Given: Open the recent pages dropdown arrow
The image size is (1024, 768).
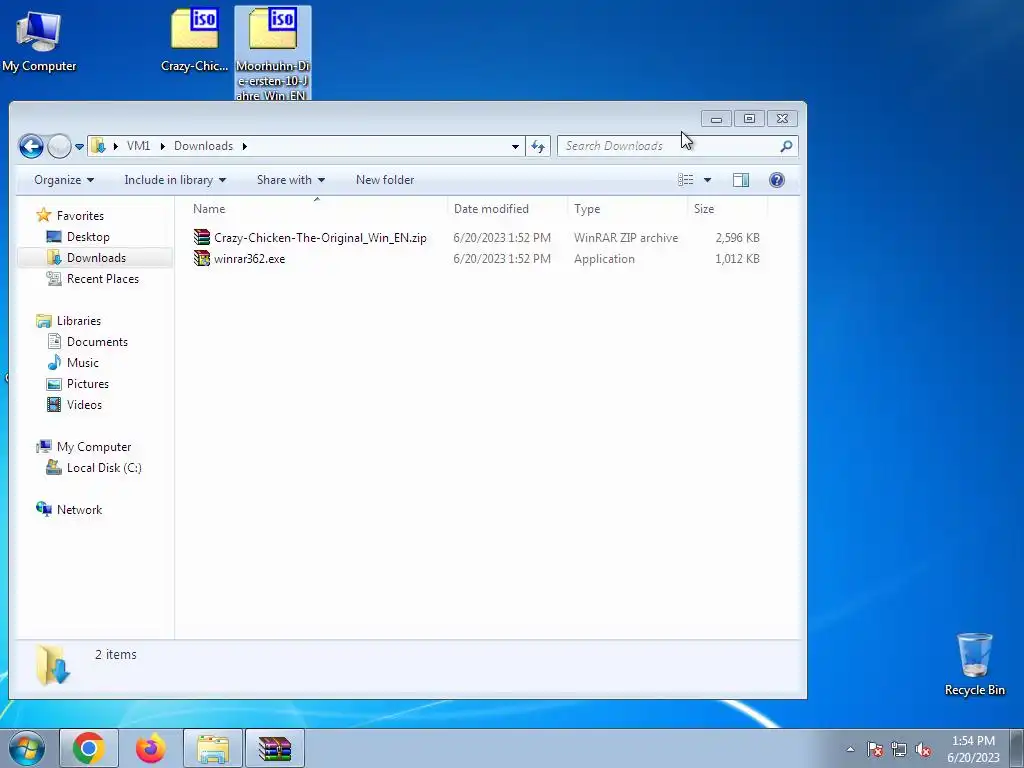Looking at the screenshot, I should [x=79, y=146].
